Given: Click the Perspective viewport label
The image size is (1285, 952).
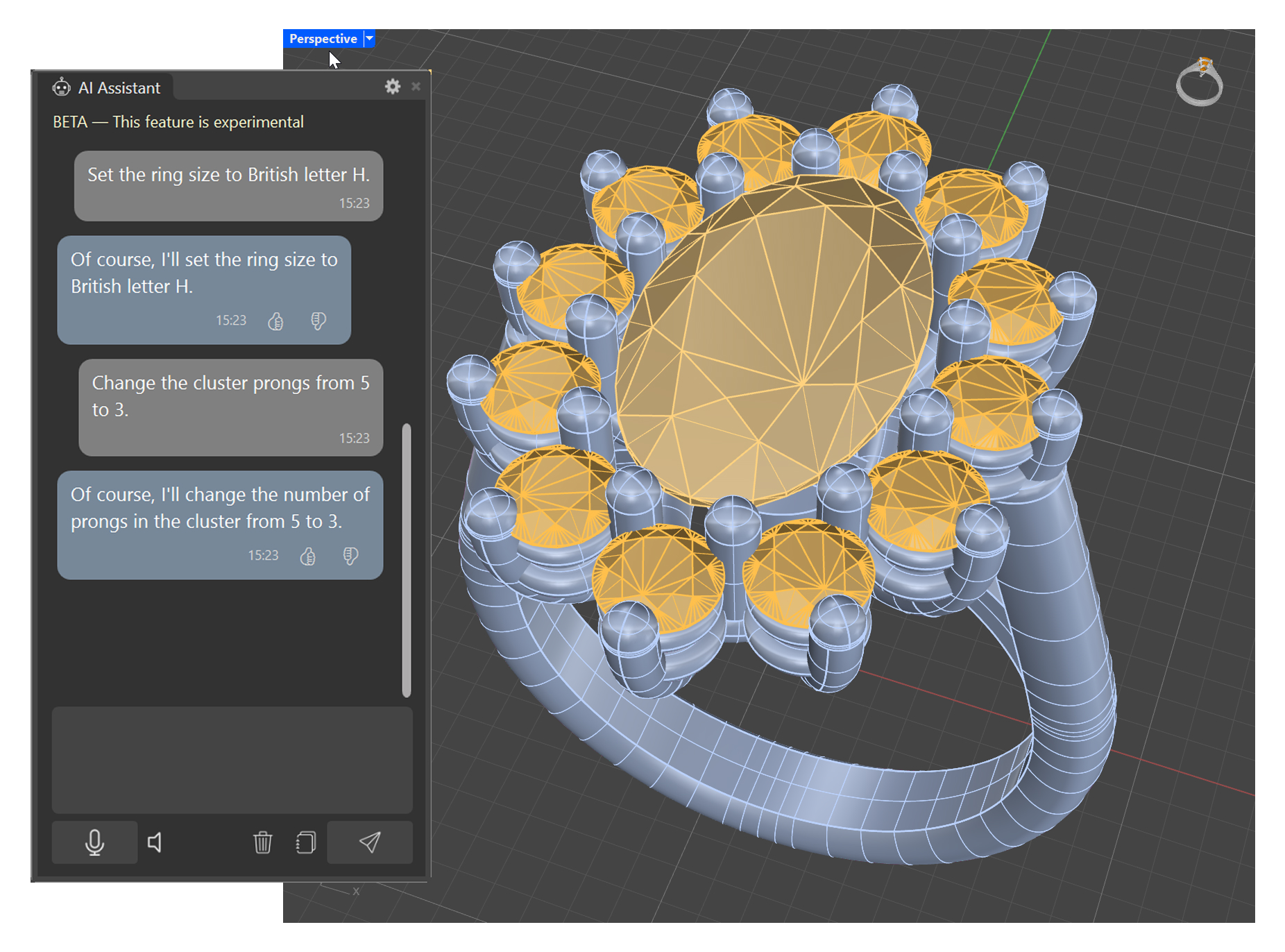Looking at the screenshot, I should point(323,39).
